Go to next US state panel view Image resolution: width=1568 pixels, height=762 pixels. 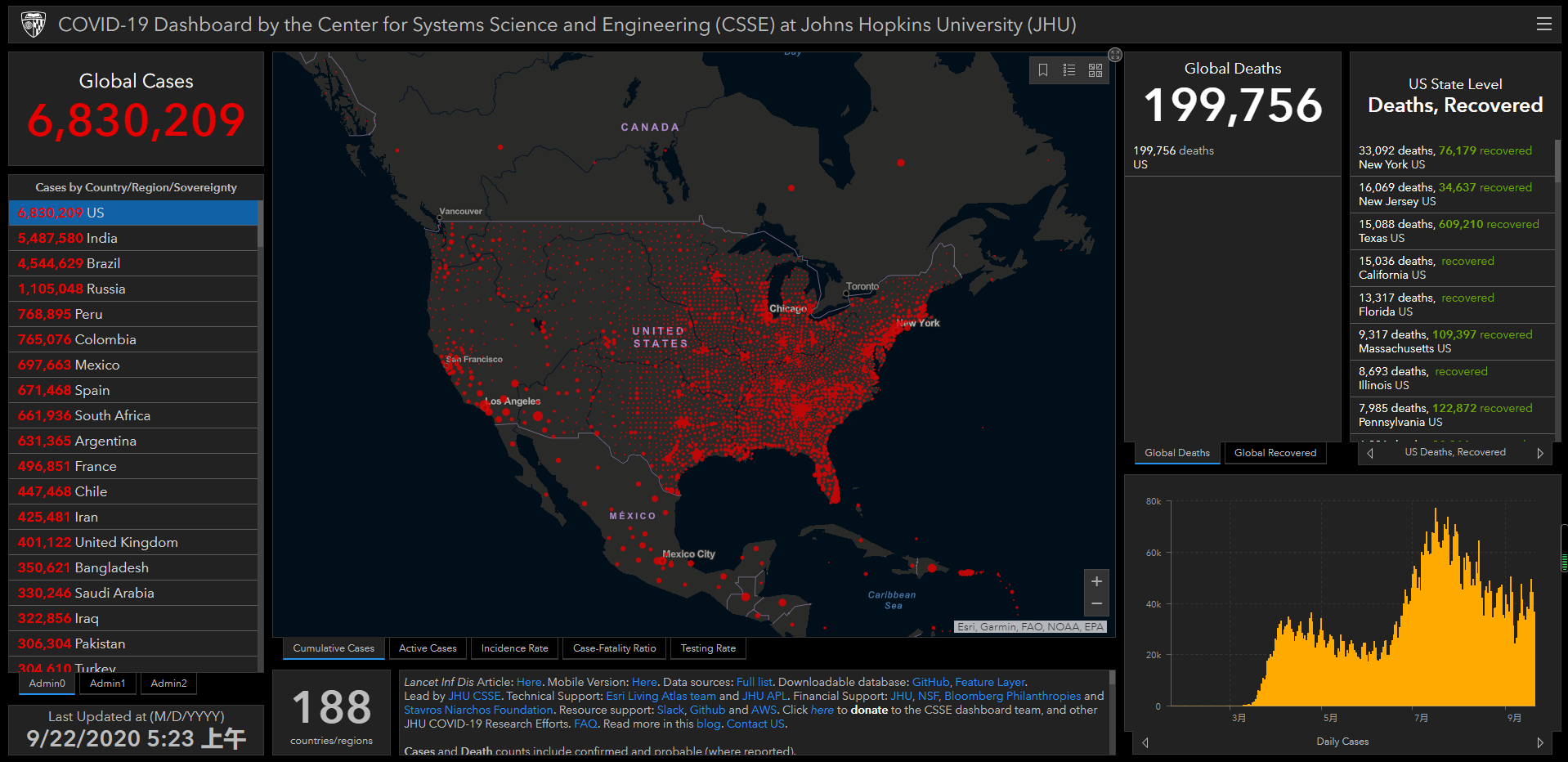point(1540,453)
